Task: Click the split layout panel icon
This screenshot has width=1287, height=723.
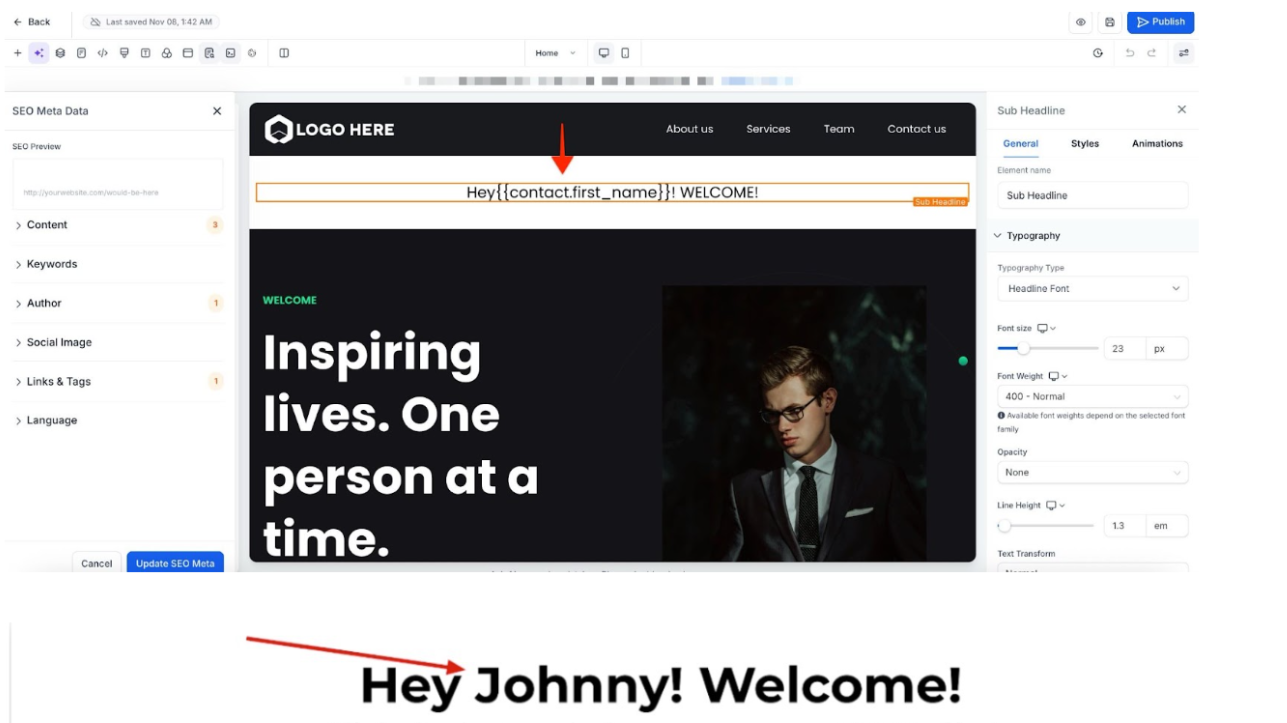Action: click(284, 53)
